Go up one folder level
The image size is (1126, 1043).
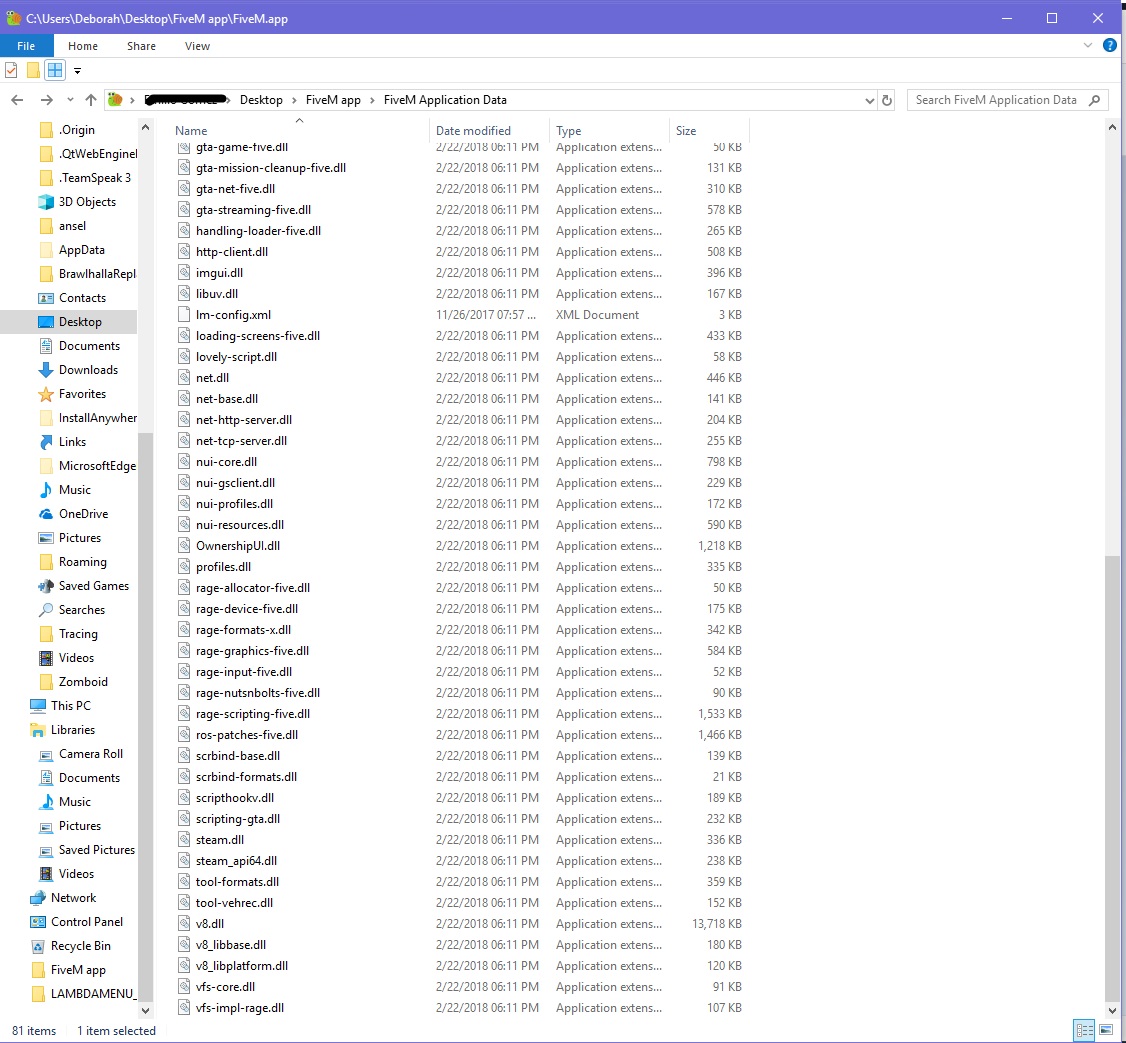(90, 100)
